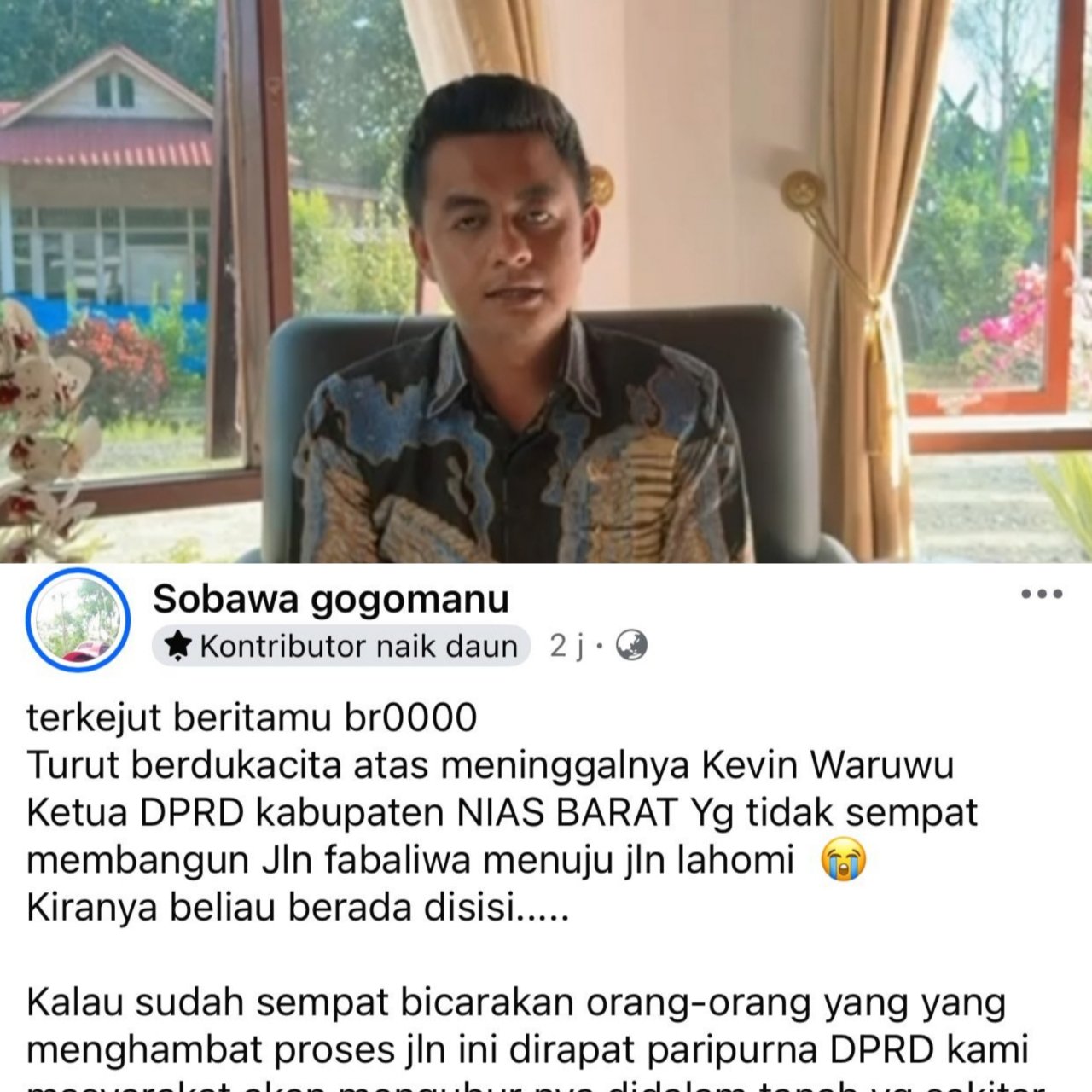
Task: Click the words NIAS BARAT in post
Action: click(567, 813)
